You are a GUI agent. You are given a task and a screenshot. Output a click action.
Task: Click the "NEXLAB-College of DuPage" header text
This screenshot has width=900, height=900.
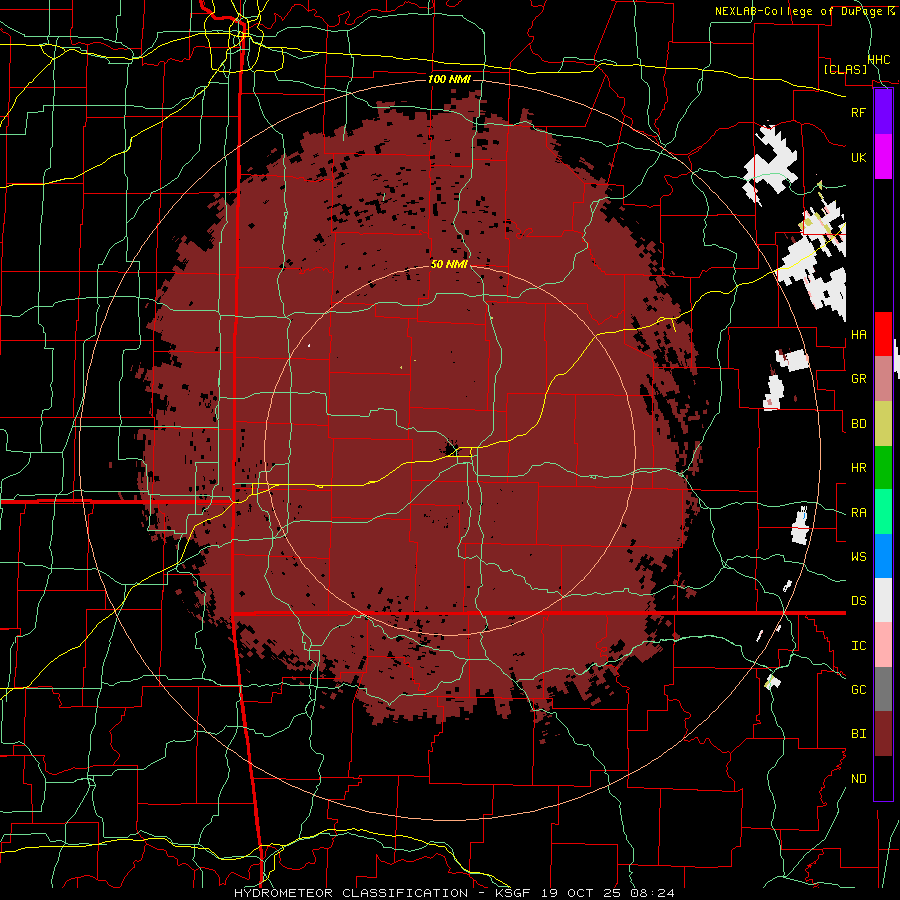[x=798, y=11]
